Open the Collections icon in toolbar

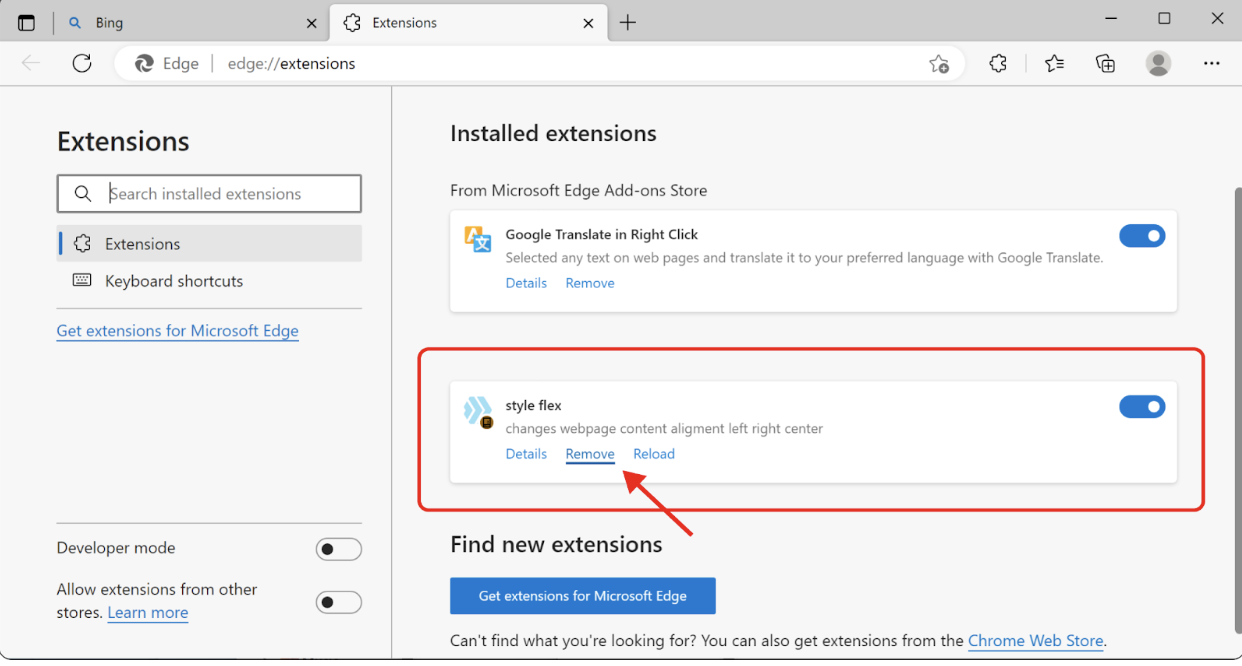point(1105,63)
